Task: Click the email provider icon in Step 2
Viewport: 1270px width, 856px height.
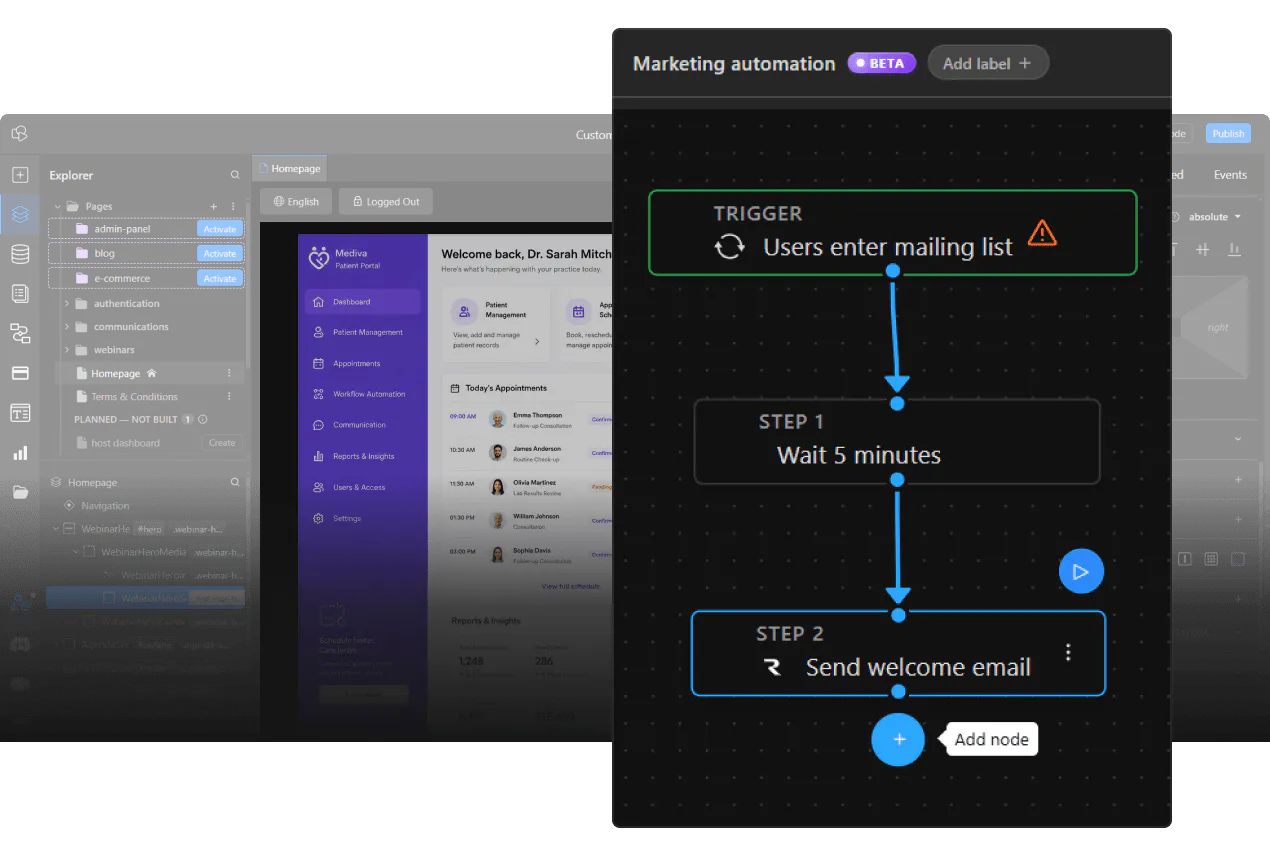Action: click(x=772, y=667)
